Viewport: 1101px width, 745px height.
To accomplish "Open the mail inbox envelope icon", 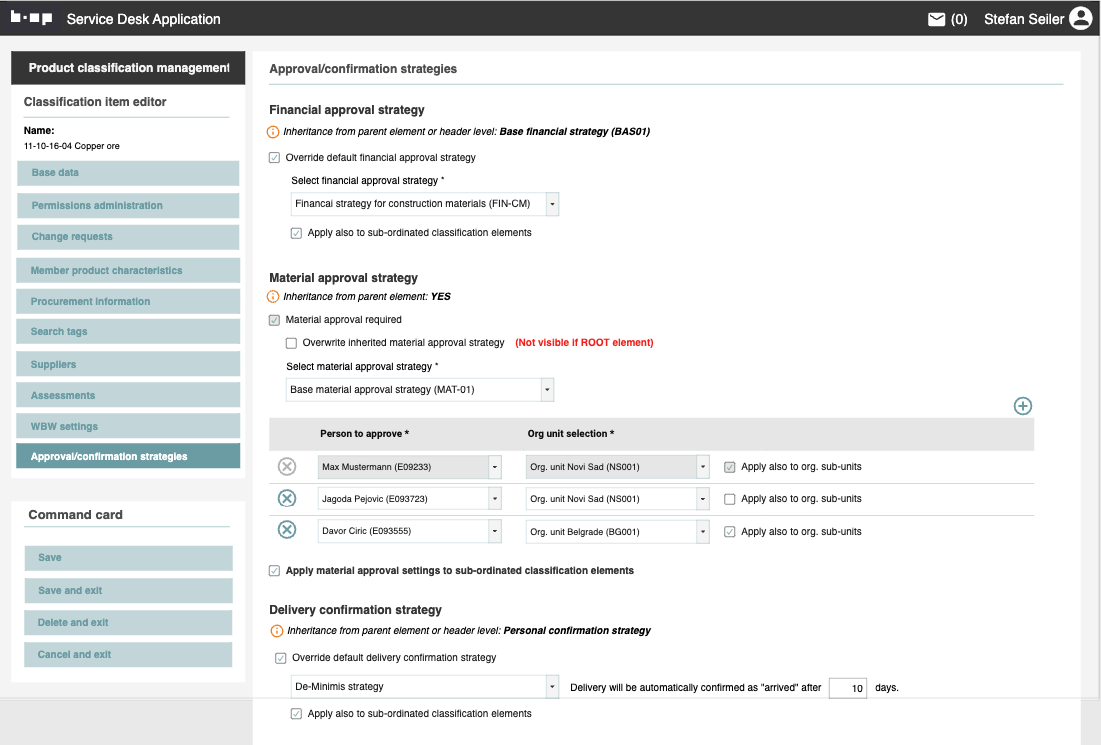I will point(936,19).
